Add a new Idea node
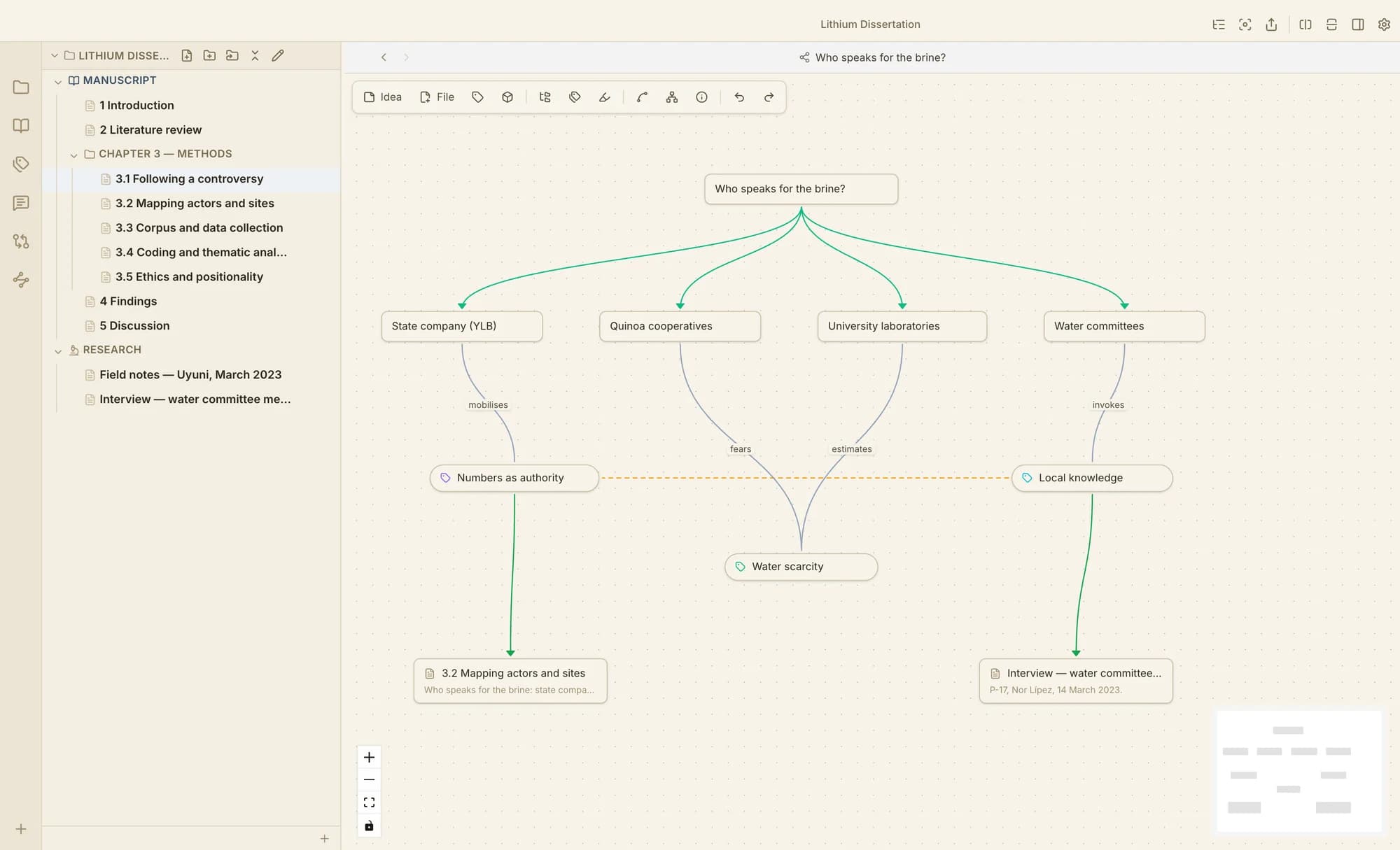Image resolution: width=1400 pixels, height=850 pixels. (x=382, y=97)
